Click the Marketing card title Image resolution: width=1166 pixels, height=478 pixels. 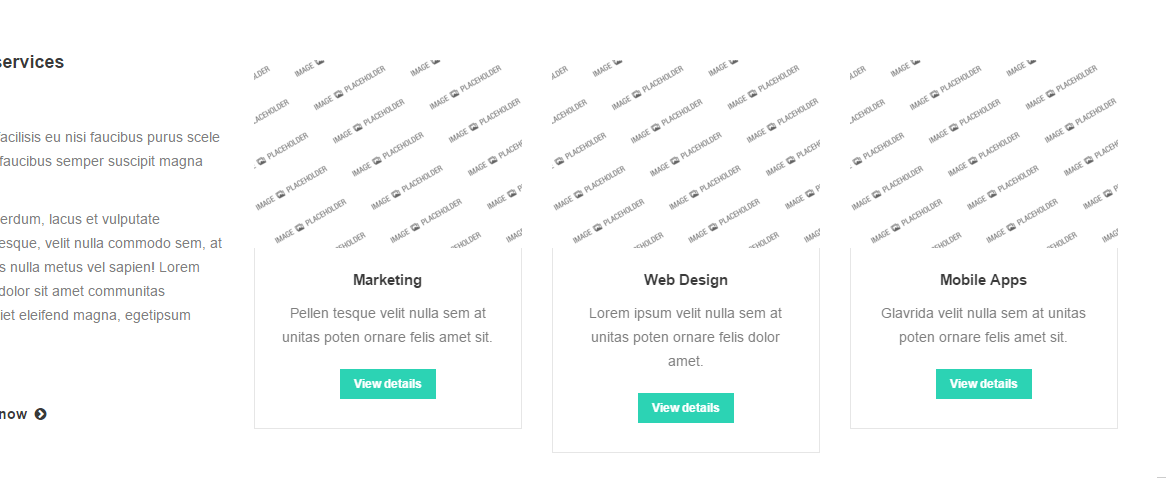pos(387,280)
